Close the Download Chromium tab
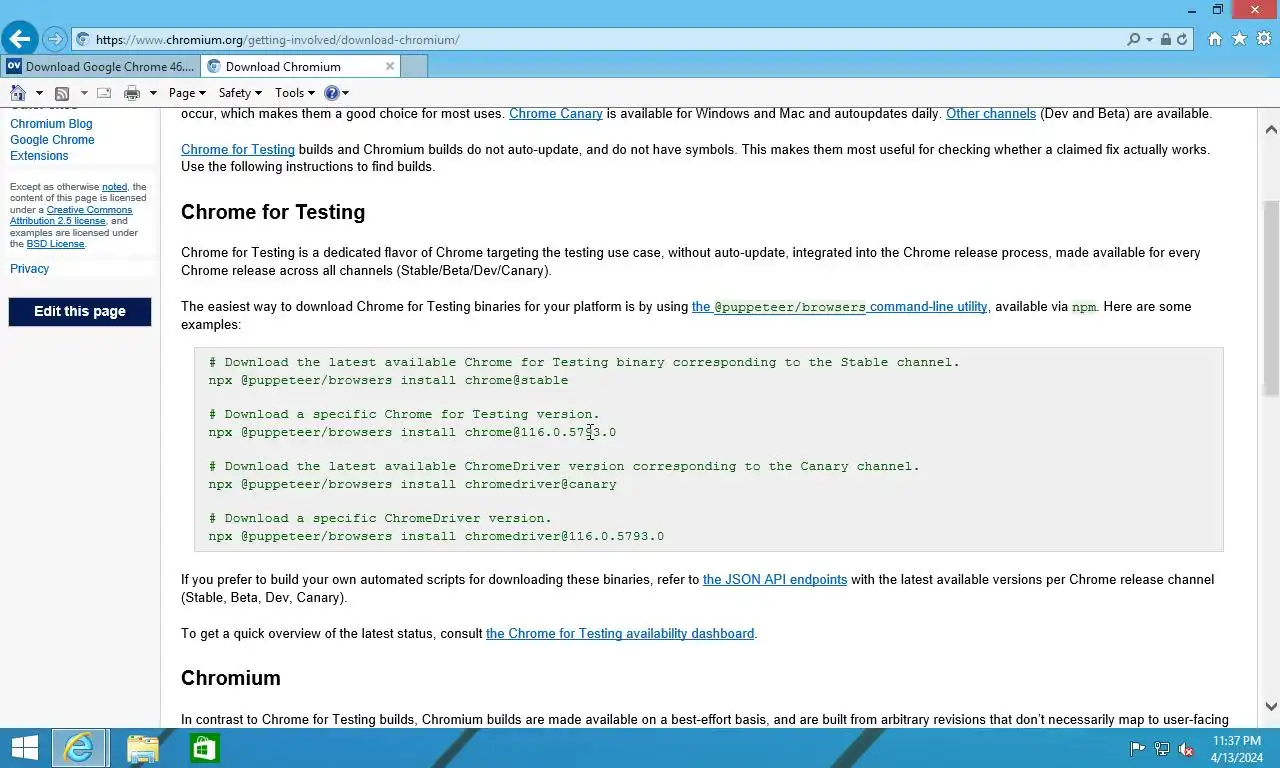 tap(390, 66)
